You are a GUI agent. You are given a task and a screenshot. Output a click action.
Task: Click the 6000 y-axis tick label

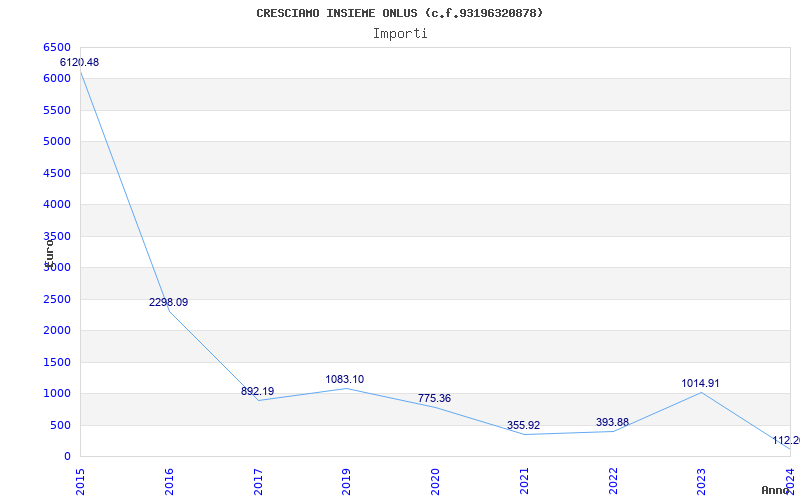[57, 79]
